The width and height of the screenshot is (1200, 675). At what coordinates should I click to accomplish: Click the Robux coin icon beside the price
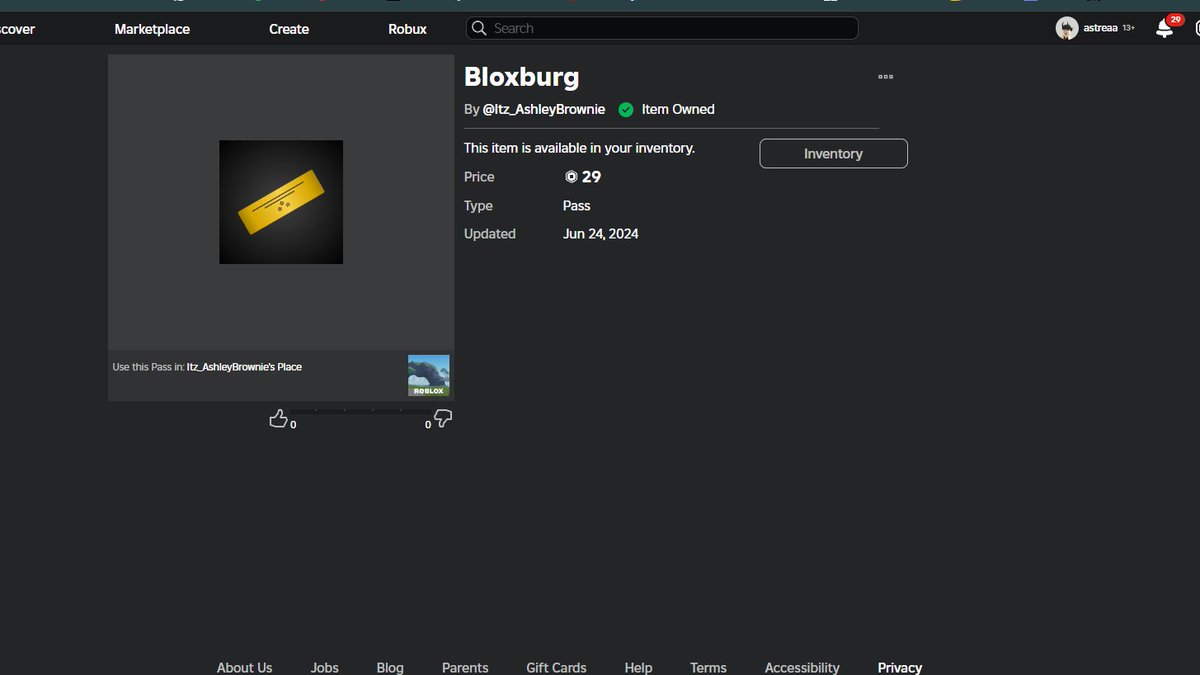pos(571,177)
